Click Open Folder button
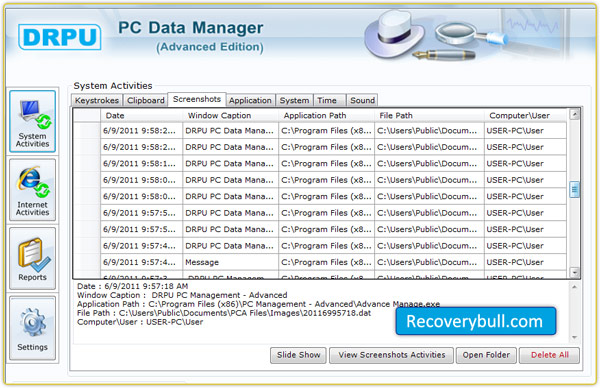Screen dimensions: 600x388 (486, 355)
